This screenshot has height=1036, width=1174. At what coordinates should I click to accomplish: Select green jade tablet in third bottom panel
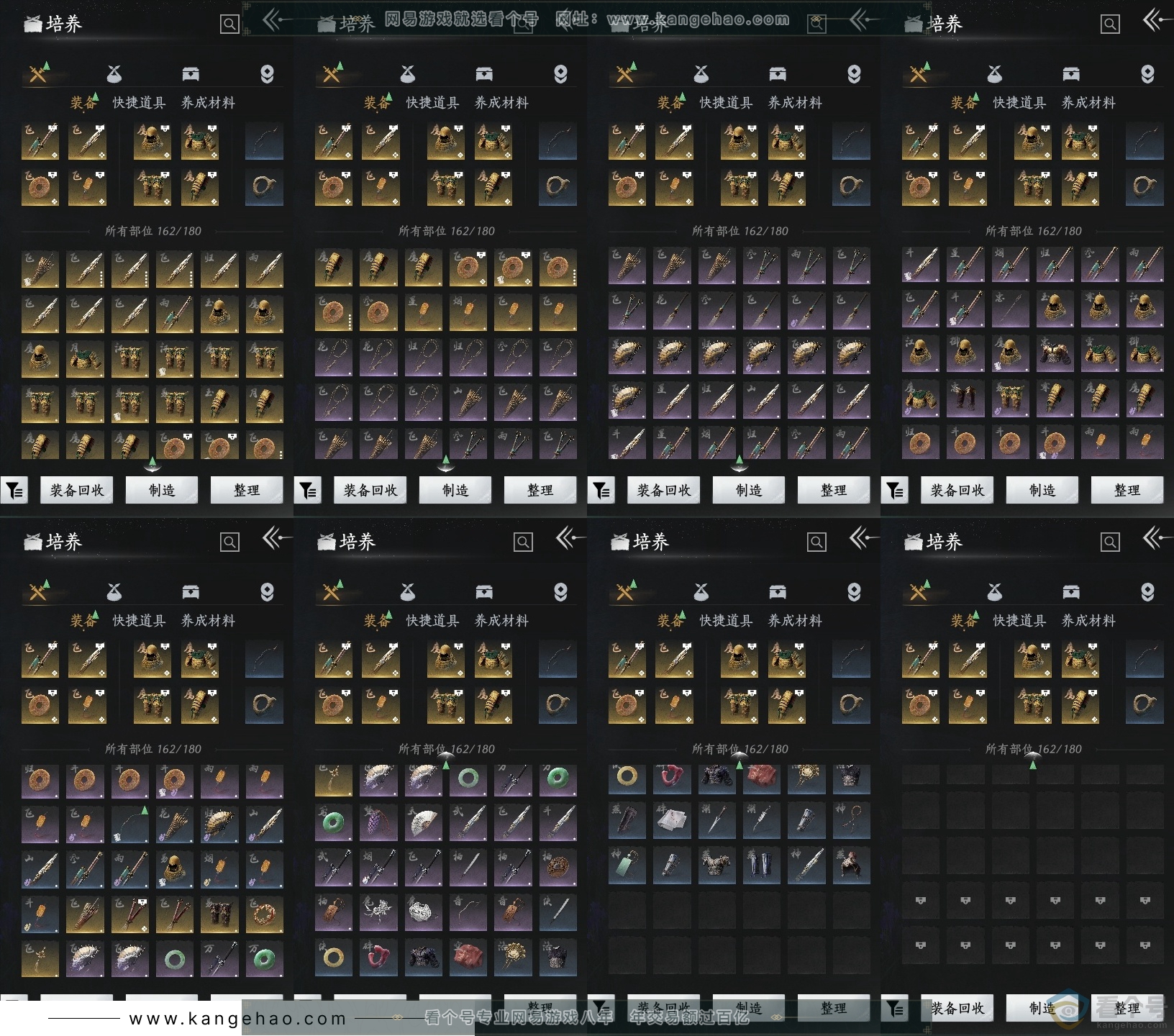(627, 867)
